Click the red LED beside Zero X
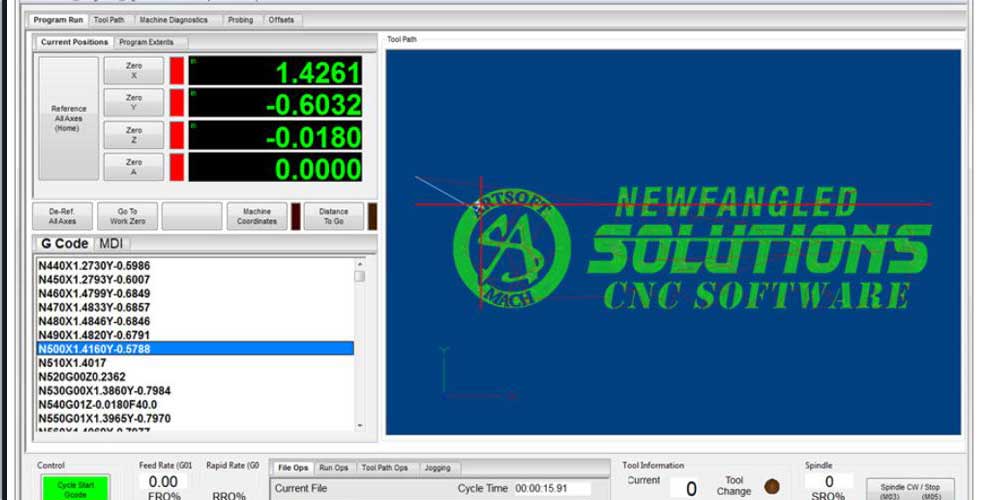The width and height of the screenshot is (1000, 500). click(x=177, y=70)
